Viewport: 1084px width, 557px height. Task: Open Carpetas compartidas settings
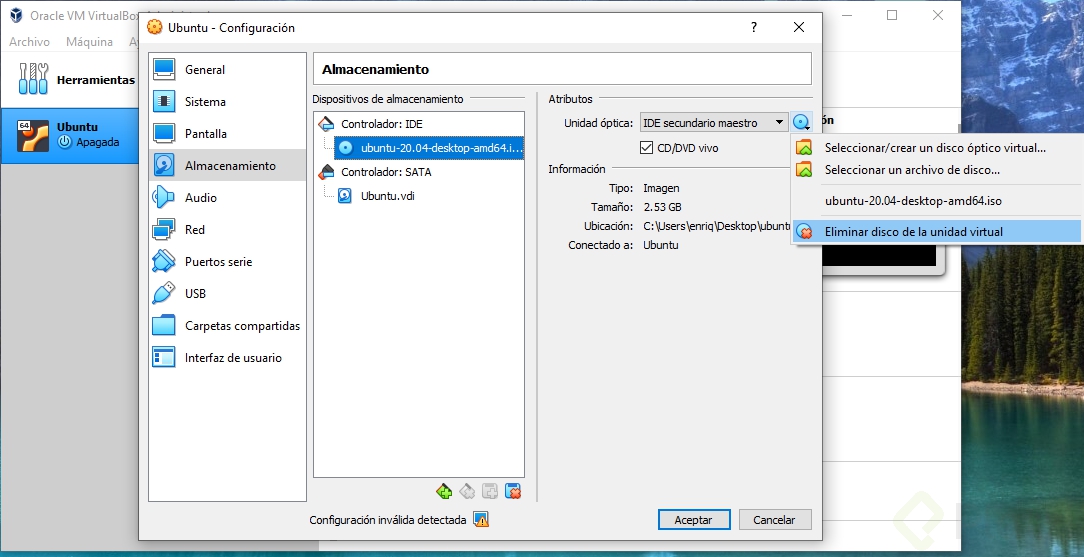[227, 325]
